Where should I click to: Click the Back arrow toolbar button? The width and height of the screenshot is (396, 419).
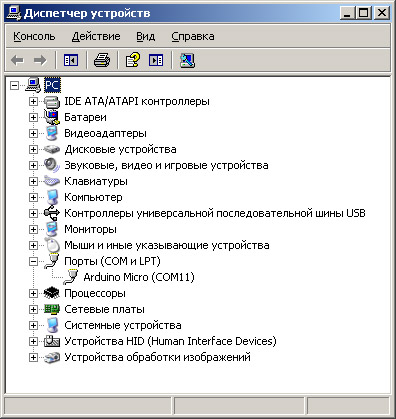pos(17,60)
